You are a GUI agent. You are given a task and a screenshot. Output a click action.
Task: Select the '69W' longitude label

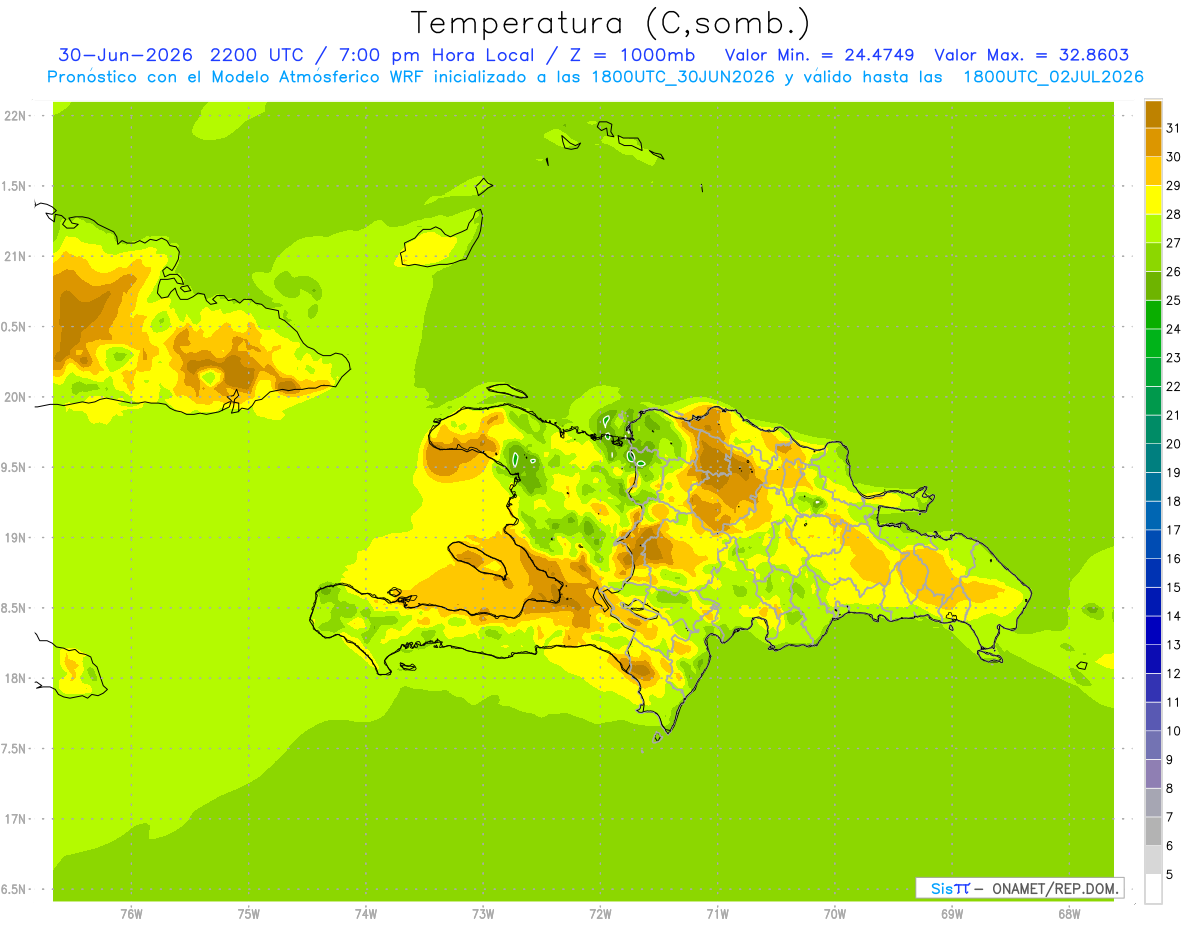tap(952, 914)
